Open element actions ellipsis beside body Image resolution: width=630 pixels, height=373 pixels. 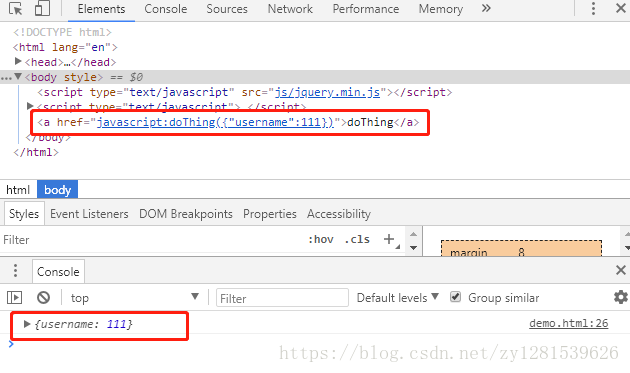[6, 77]
